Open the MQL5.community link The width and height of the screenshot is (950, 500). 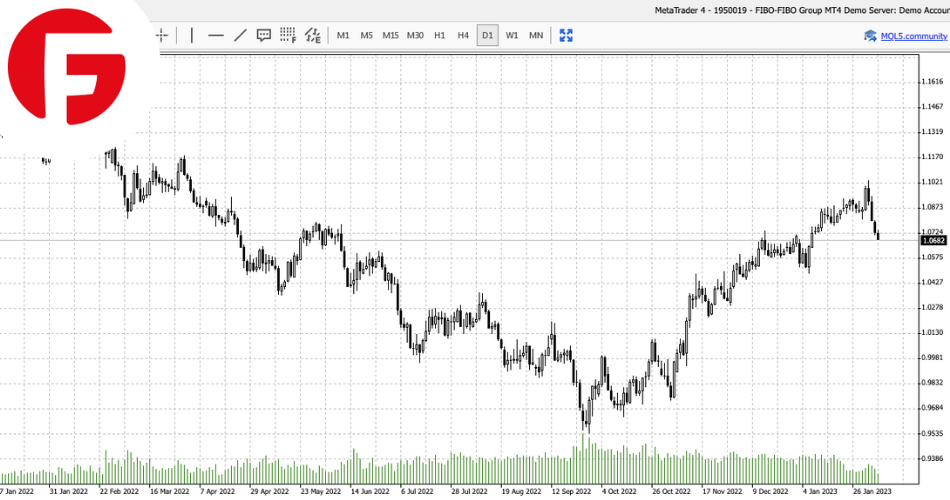tap(912, 35)
